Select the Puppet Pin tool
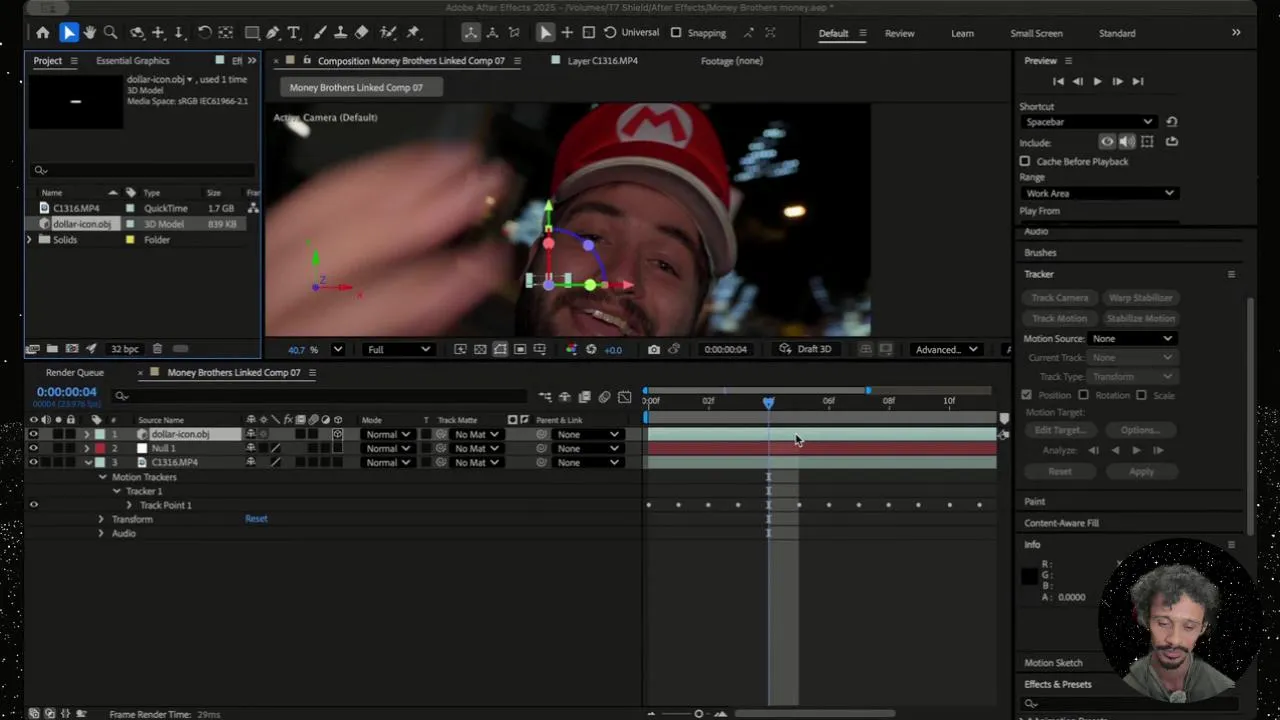Screen dimensions: 1280x720 [413, 33]
